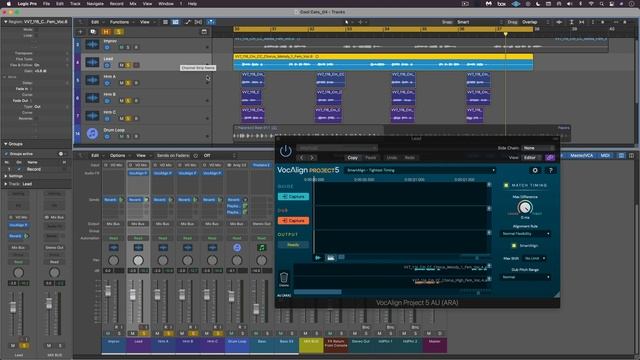Click the Wi-Fi icon in menu bar
This screenshot has height=360, width=640.
click(591, 4)
